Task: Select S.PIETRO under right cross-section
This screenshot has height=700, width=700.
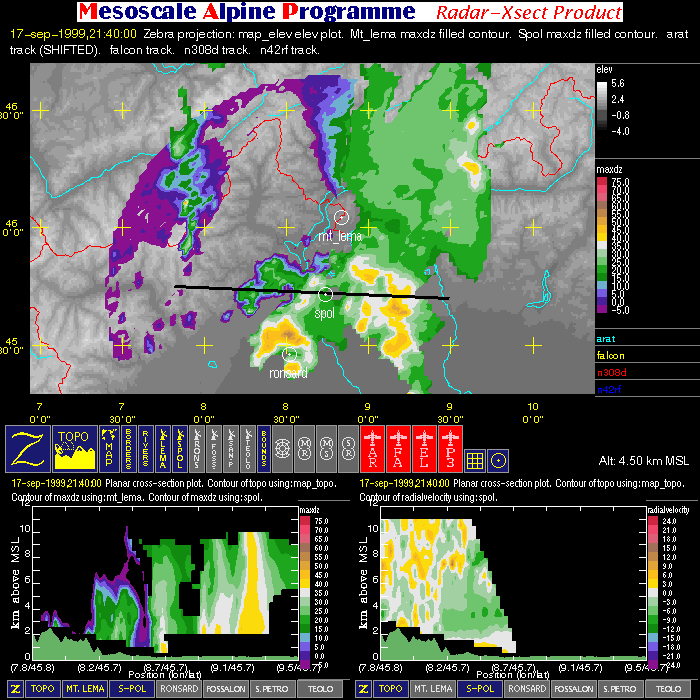Action: [621, 689]
